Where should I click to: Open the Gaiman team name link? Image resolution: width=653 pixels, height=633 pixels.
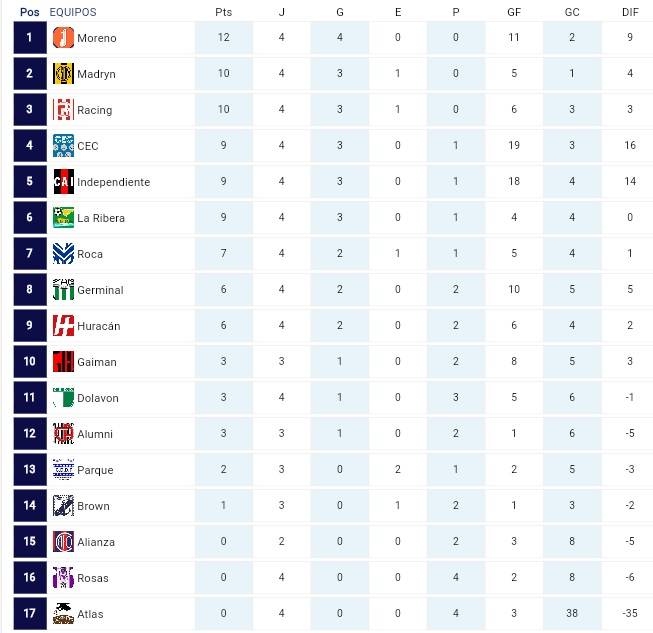pyautogui.click(x=97, y=362)
